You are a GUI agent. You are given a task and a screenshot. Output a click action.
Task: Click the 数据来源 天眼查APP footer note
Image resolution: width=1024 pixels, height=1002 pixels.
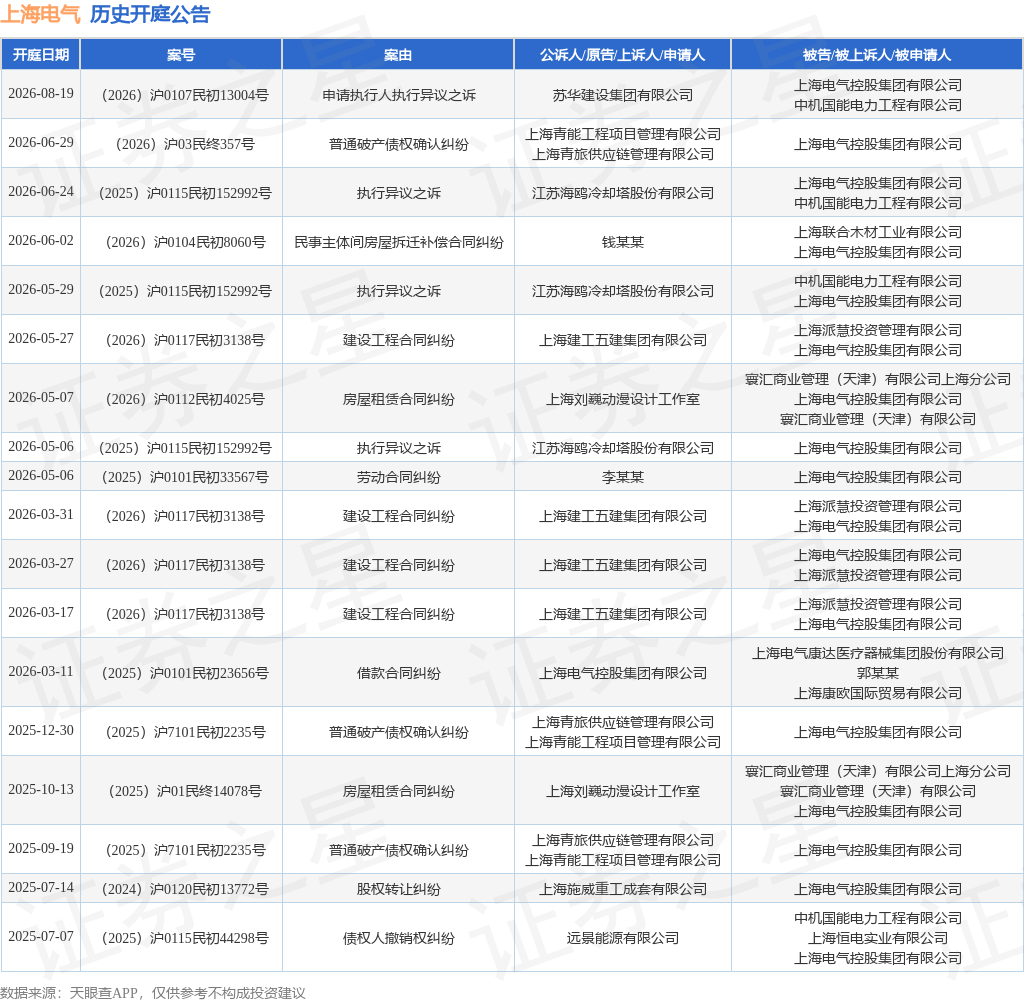(153, 994)
